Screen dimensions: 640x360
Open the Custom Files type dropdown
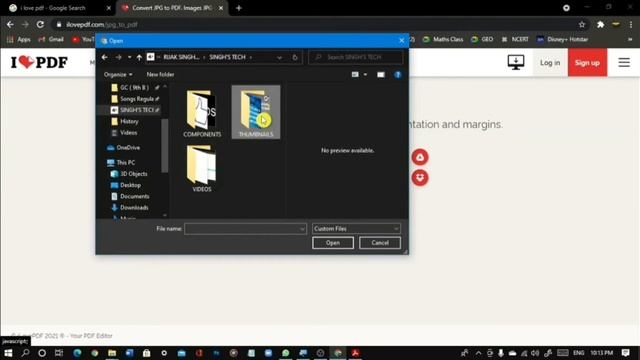pos(356,229)
